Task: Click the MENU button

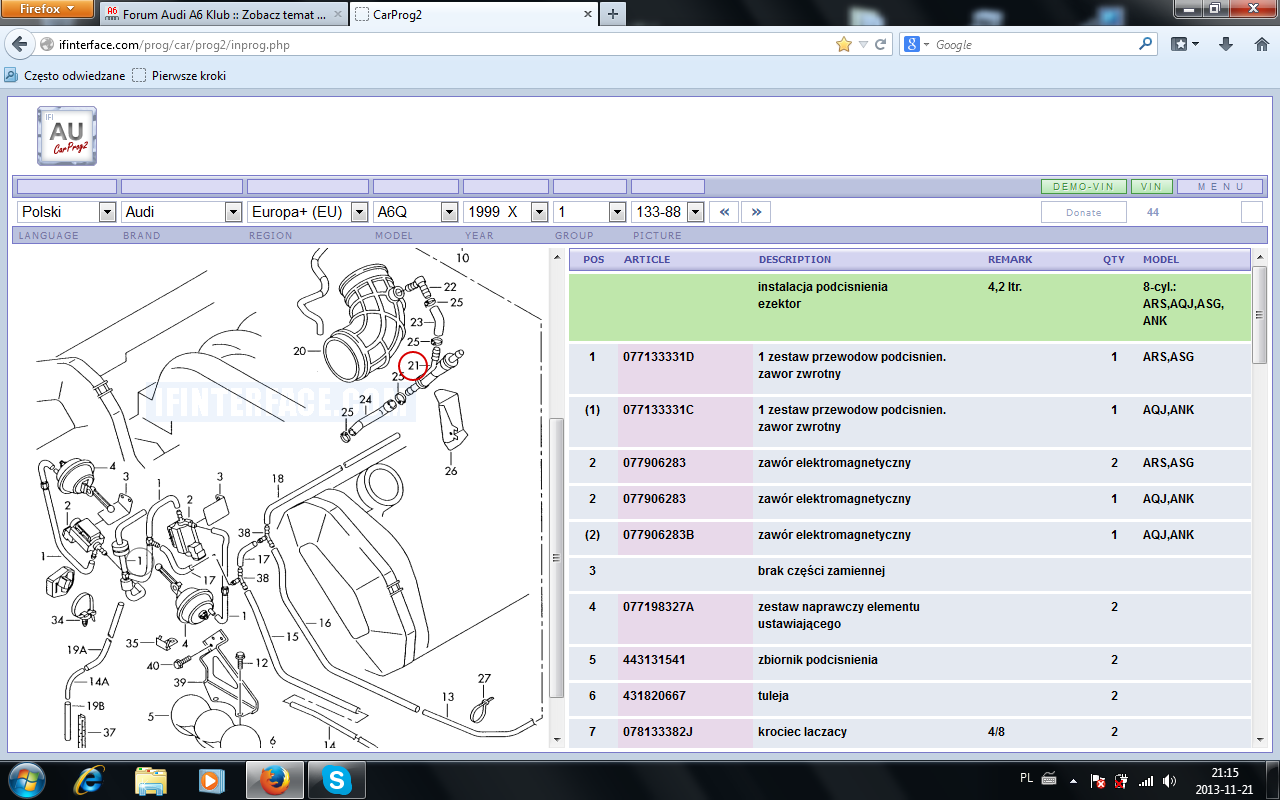Action: 1220,187
